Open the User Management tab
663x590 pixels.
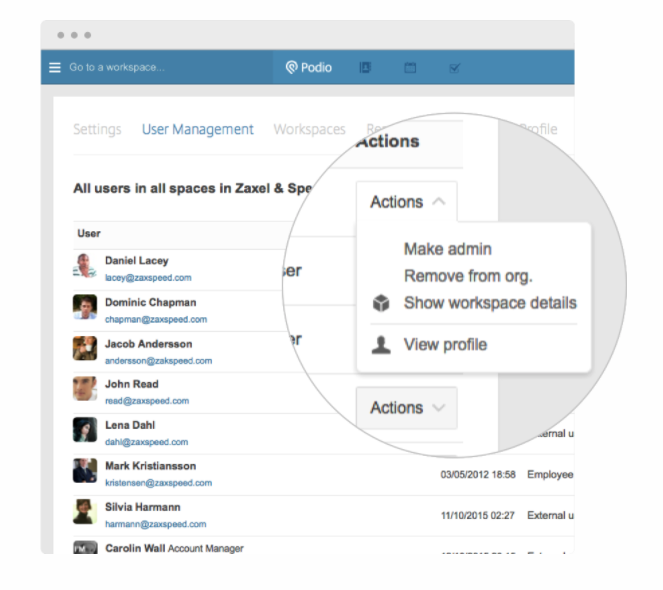click(198, 129)
